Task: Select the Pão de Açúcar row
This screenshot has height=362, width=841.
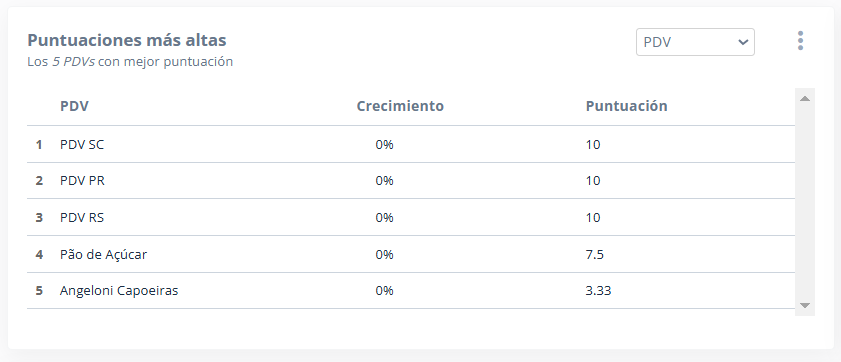Action: click(411, 254)
